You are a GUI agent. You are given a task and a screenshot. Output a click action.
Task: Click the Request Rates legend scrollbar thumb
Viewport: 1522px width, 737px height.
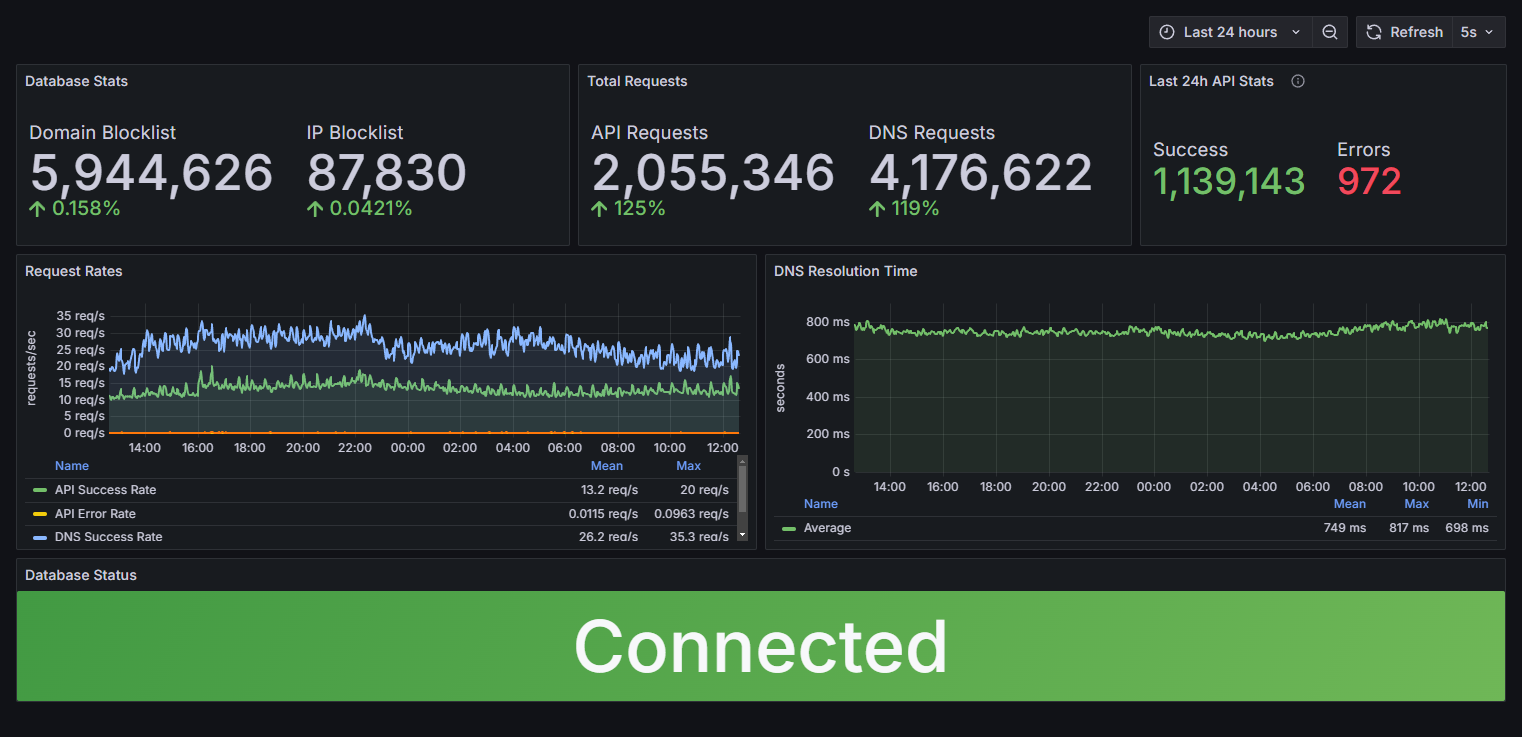click(x=742, y=489)
